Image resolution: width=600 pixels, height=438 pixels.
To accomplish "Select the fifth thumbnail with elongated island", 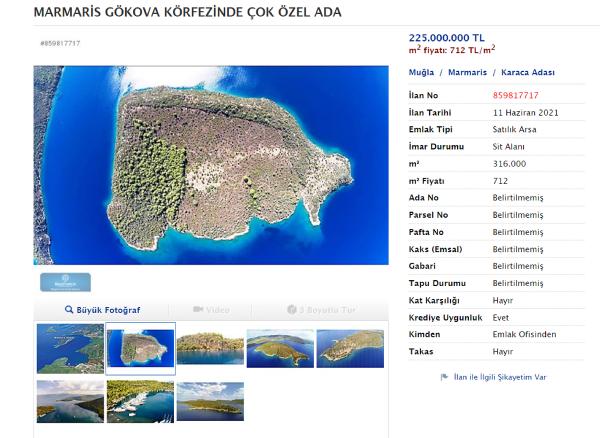I will (x=350, y=348).
